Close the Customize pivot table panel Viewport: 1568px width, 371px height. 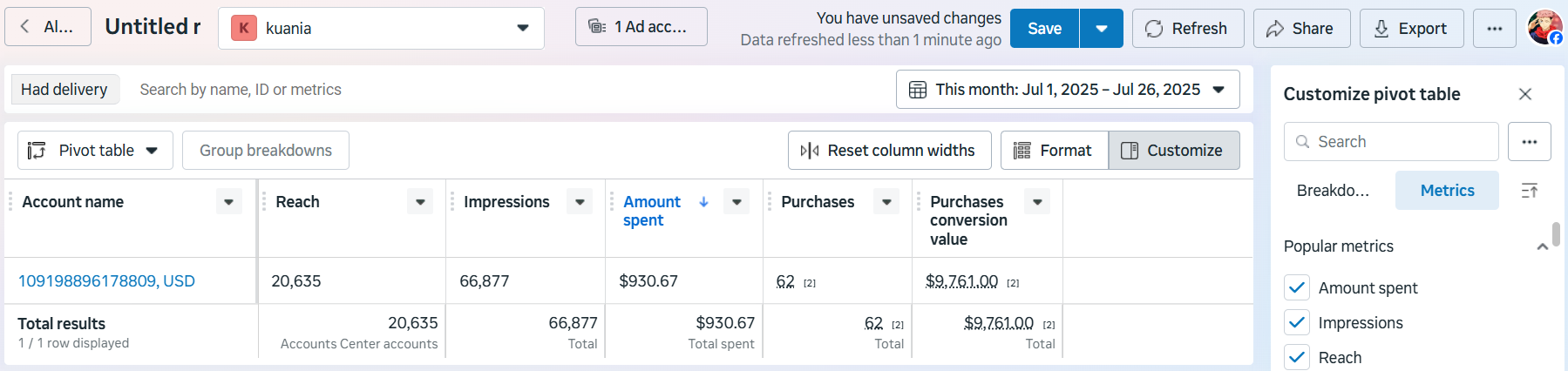1525,94
